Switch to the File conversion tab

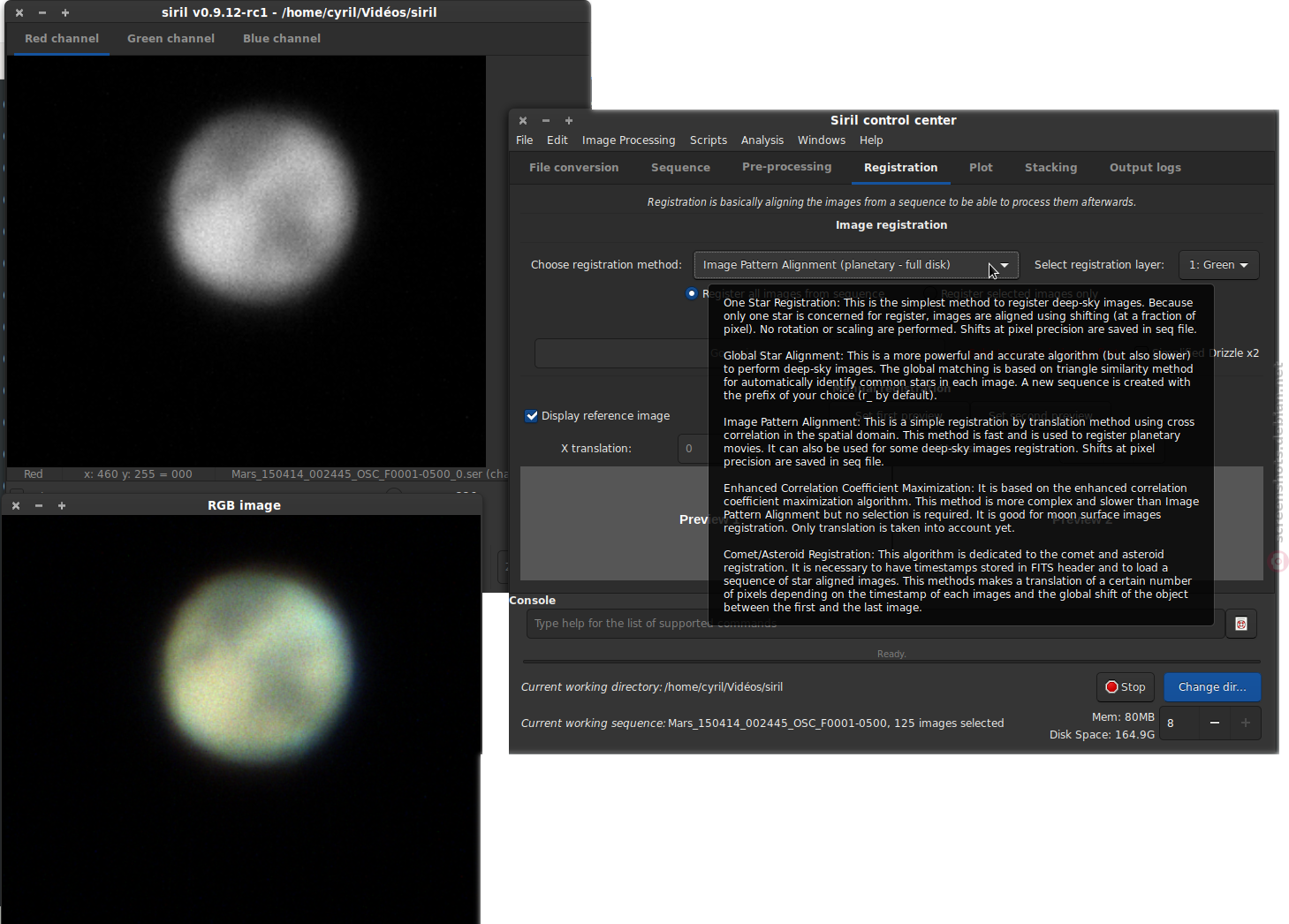tap(574, 168)
